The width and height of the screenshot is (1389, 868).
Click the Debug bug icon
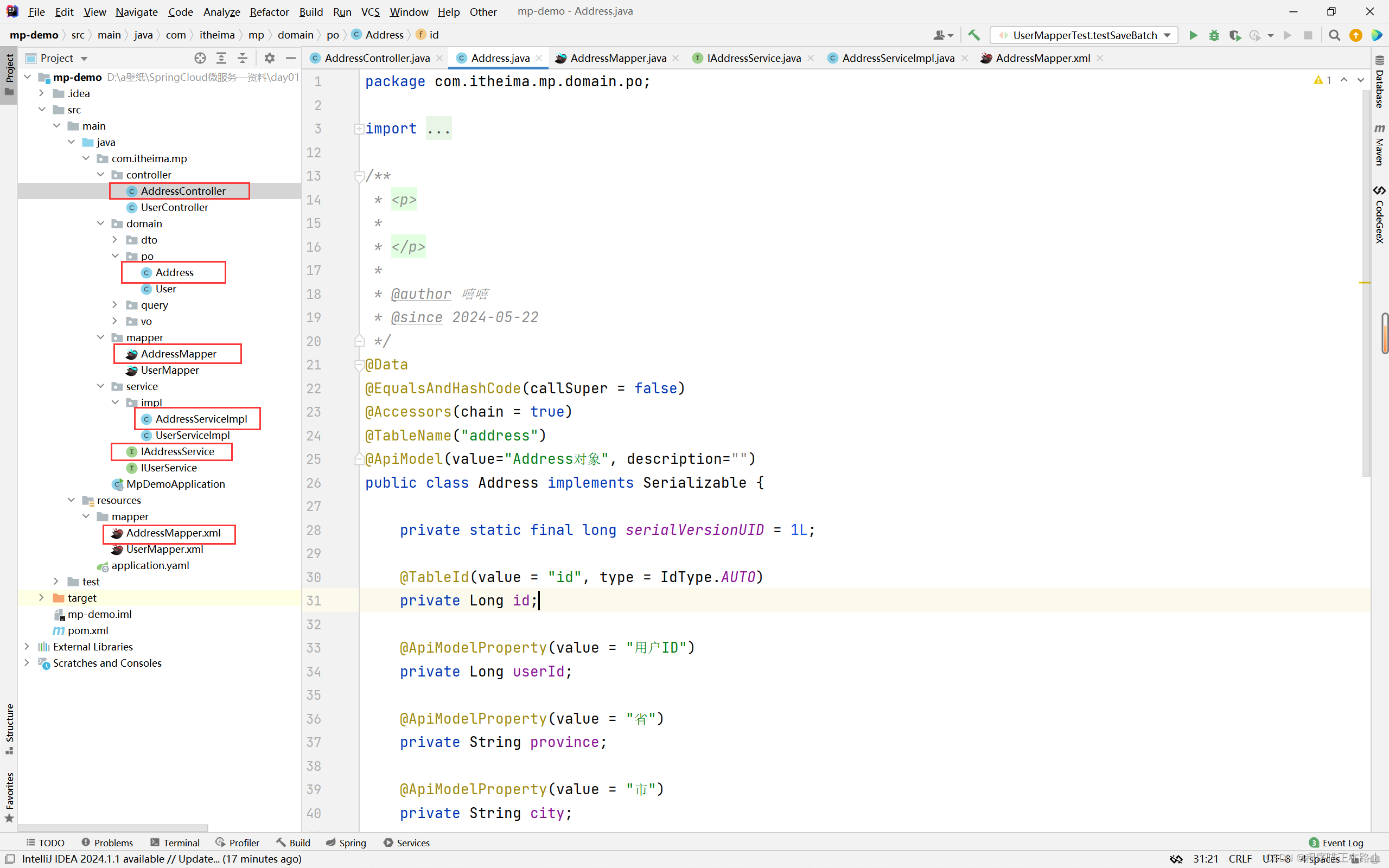click(x=1214, y=36)
